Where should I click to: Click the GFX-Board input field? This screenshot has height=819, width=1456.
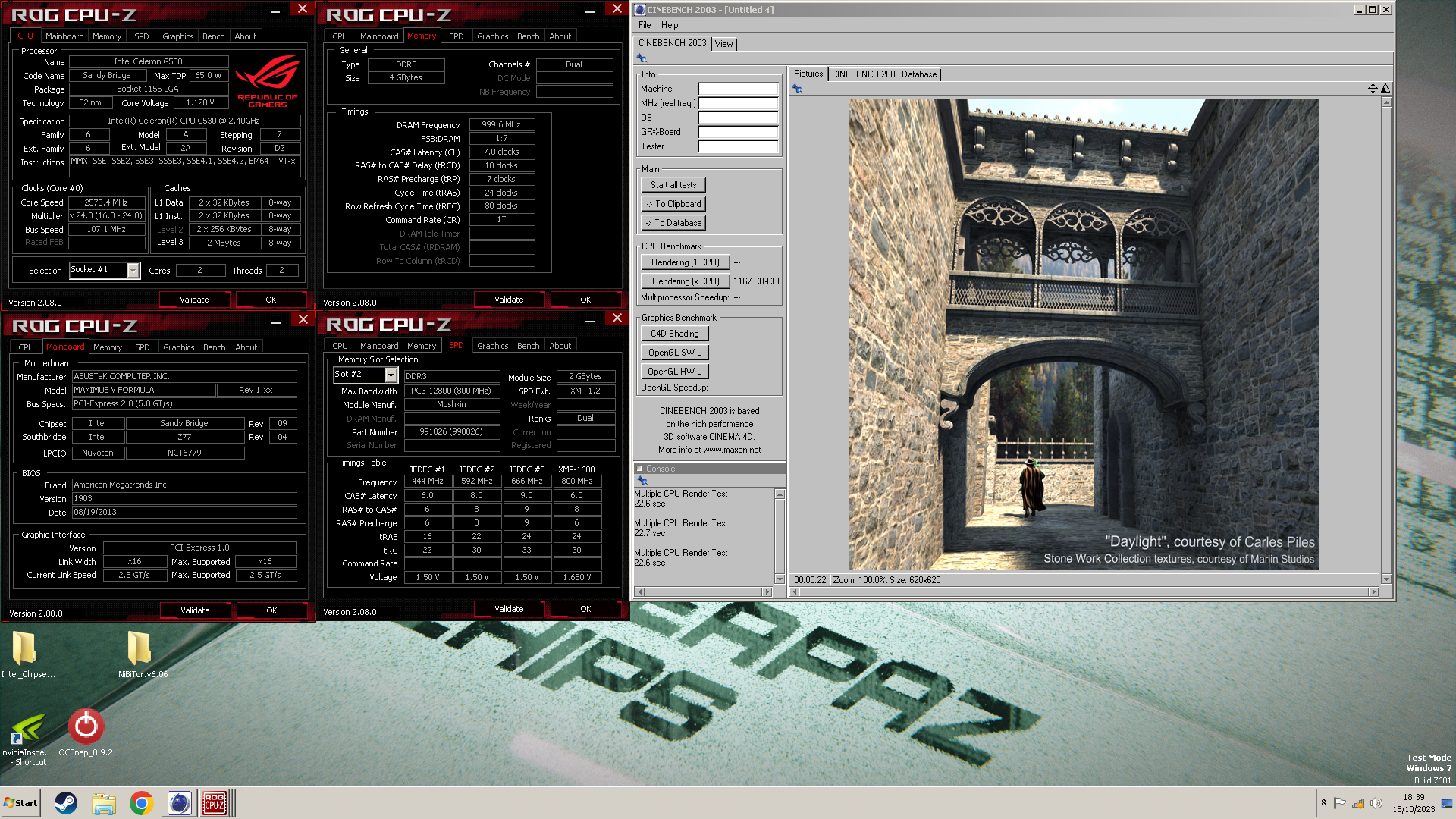tap(738, 132)
